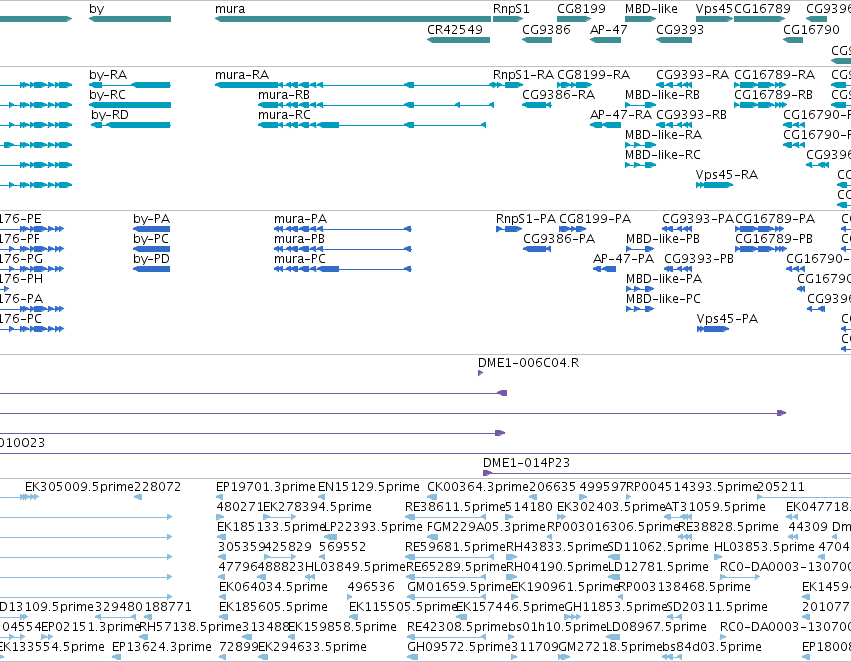The width and height of the screenshot is (851, 662).
Task: Click the CG16789-PA protein label
Action: click(x=775, y=219)
